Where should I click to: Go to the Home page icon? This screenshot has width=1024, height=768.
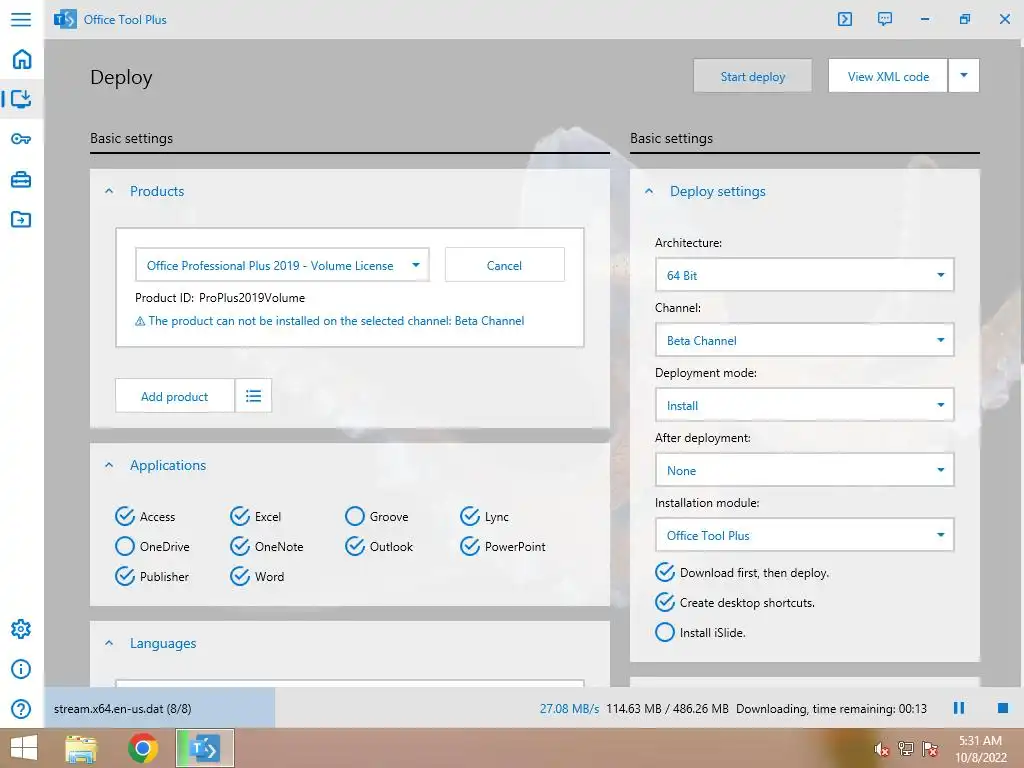[x=22, y=59]
